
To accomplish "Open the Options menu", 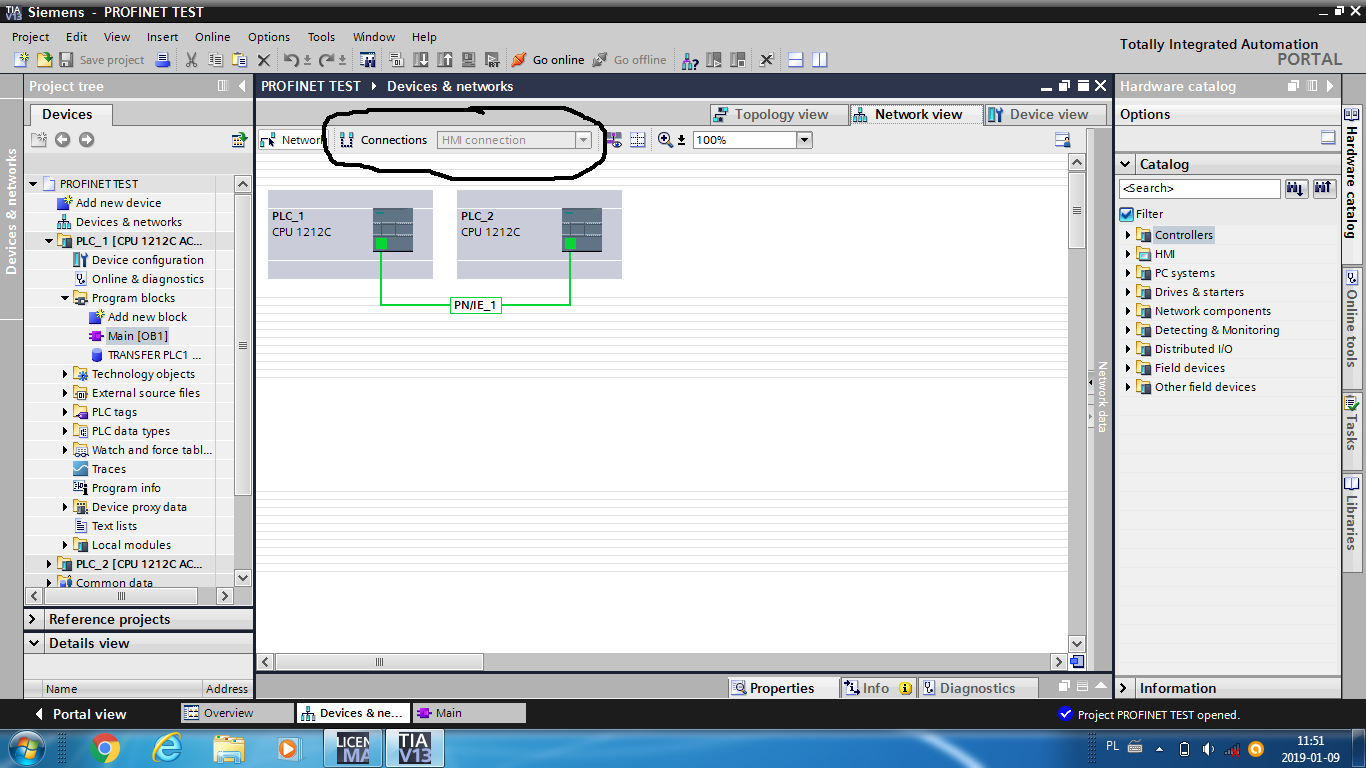I will (269, 37).
